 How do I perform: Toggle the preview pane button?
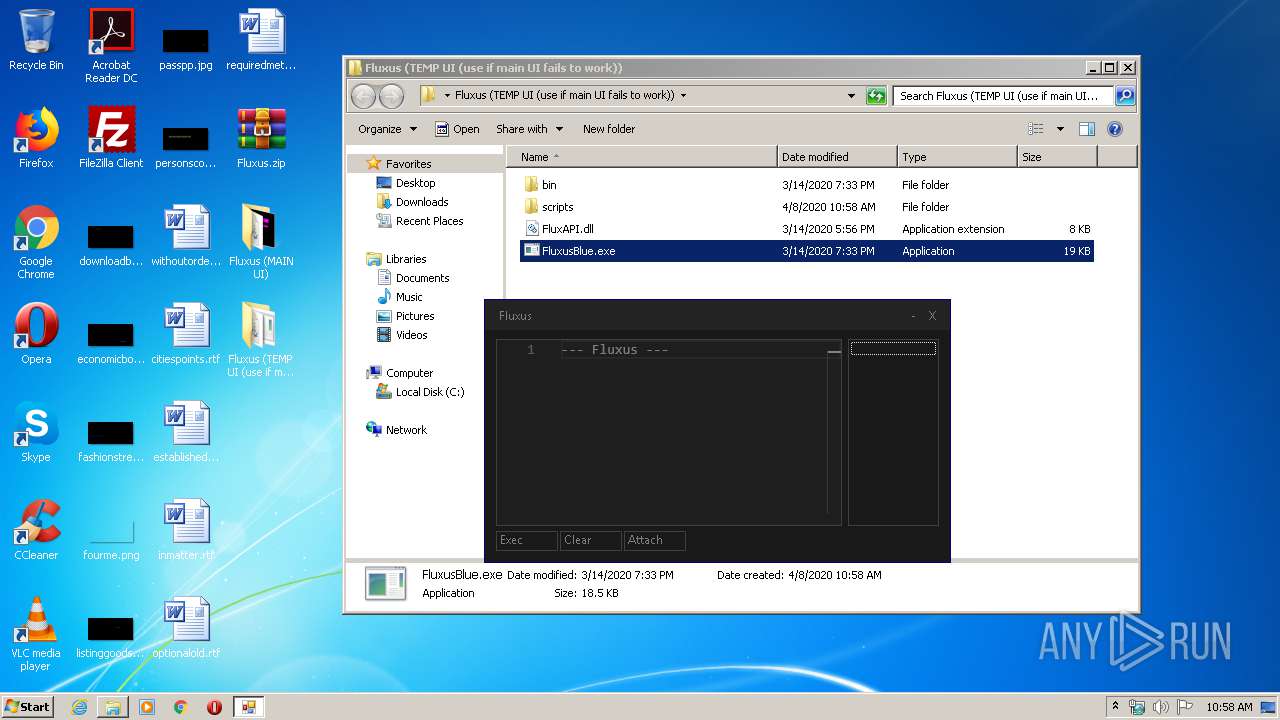pos(1087,129)
